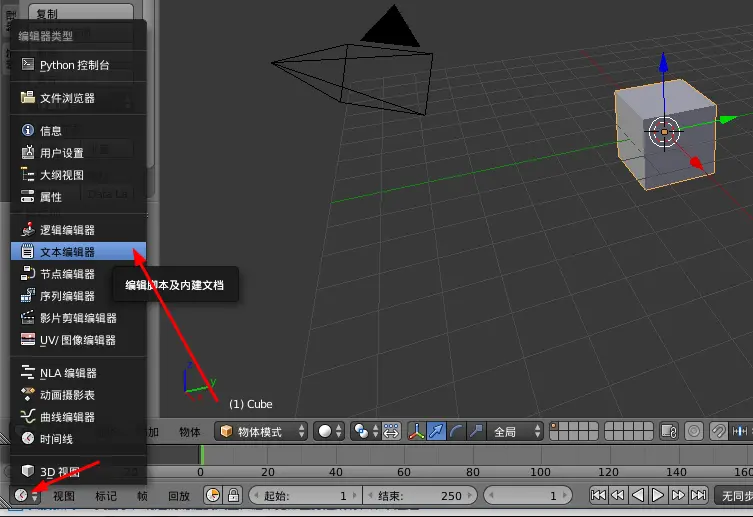Viewport: 753px width, 517px height.
Task: Open the pivot point dropdown
Action: 365,432
